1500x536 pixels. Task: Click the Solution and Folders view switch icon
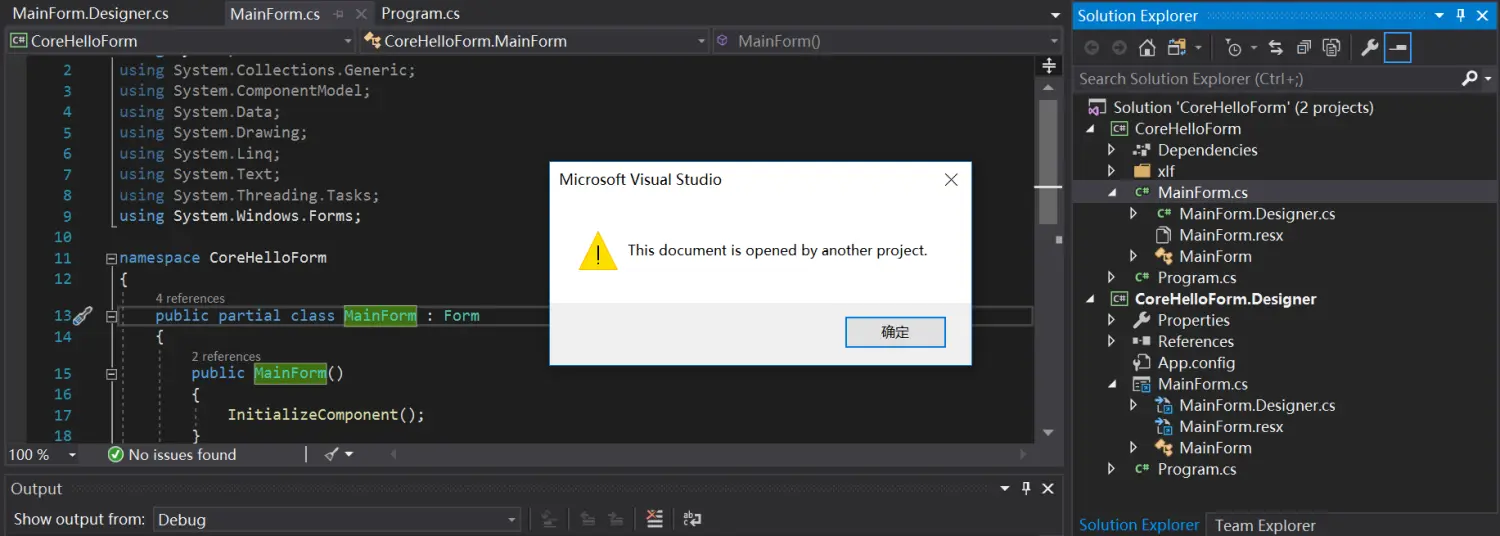coord(1177,47)
